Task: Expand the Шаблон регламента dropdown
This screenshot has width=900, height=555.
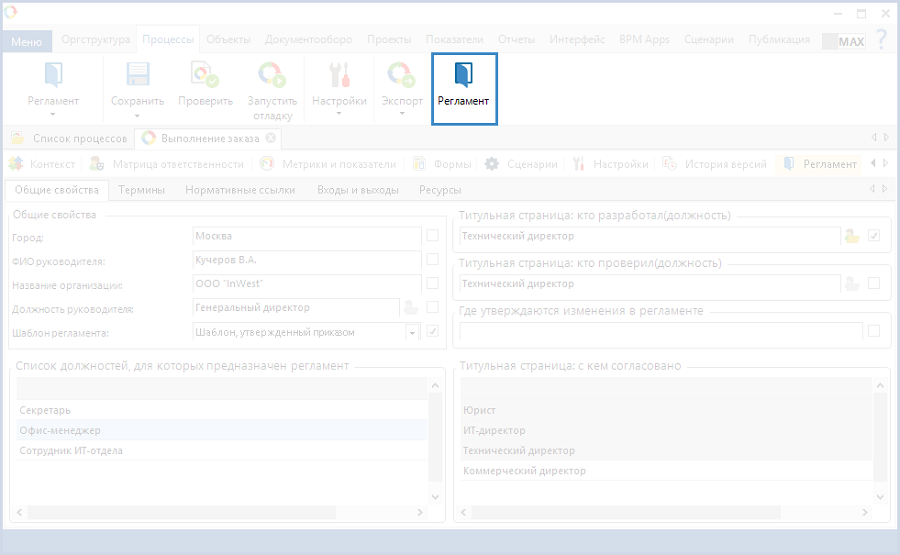Action: point(411,332)
